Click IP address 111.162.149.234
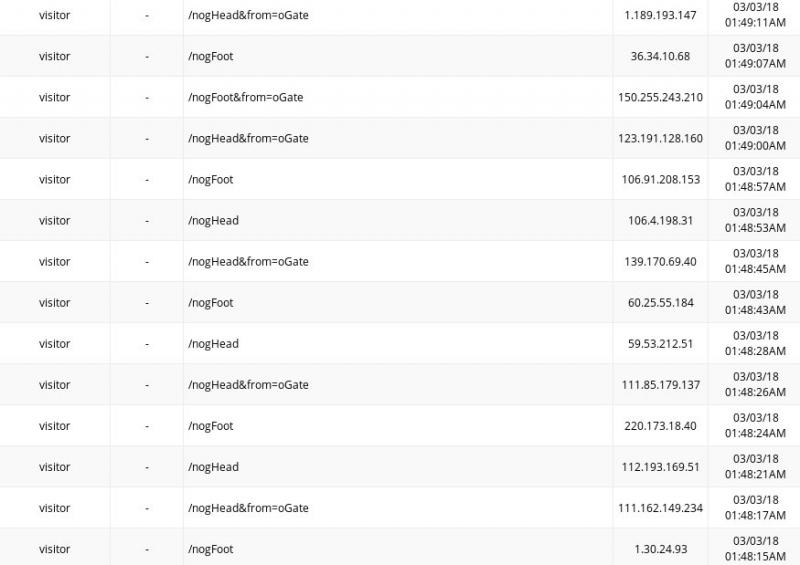Image resolution: width=800 pixels, height=565 pixels. [x=660, y=507]
